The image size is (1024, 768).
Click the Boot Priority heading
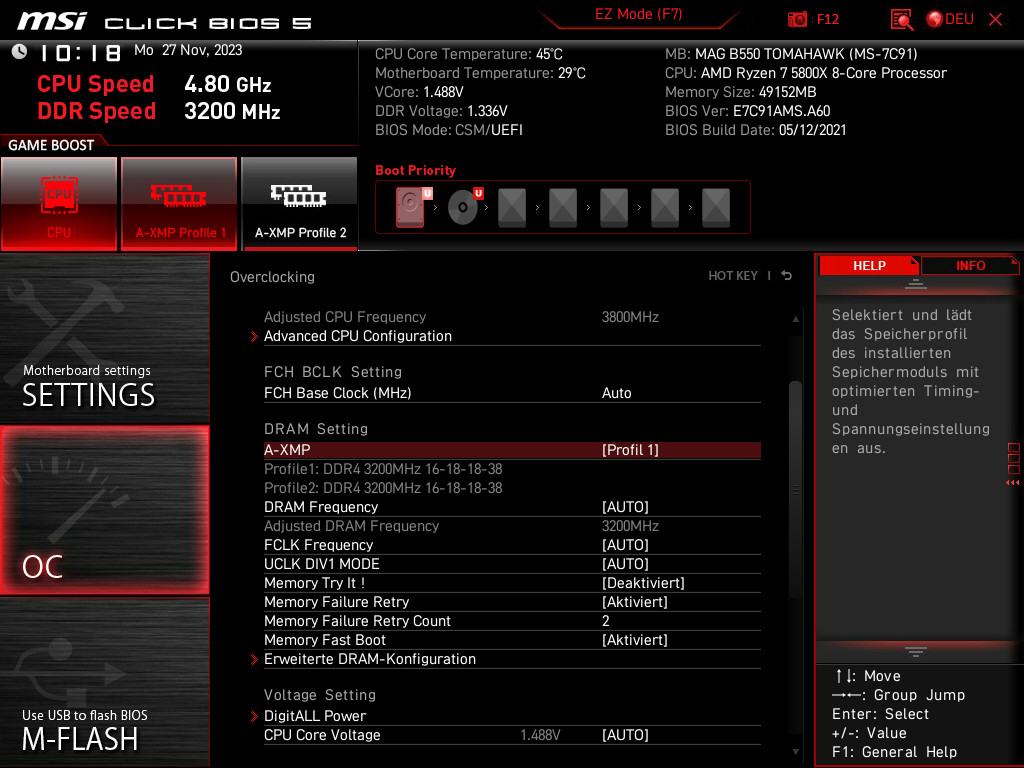tap(415, 170)
